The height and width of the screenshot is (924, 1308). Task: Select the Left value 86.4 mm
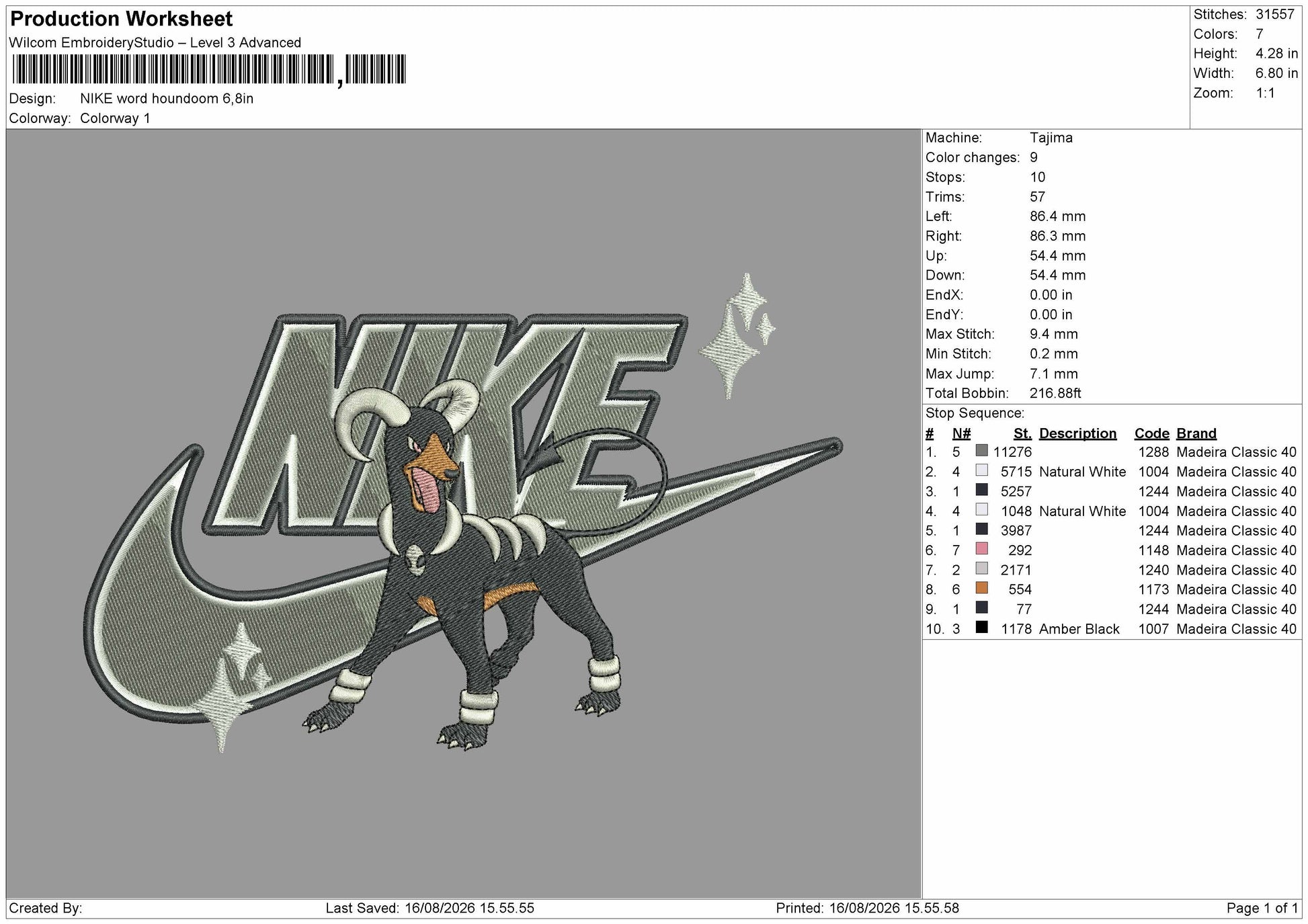tap(1058, 216)
